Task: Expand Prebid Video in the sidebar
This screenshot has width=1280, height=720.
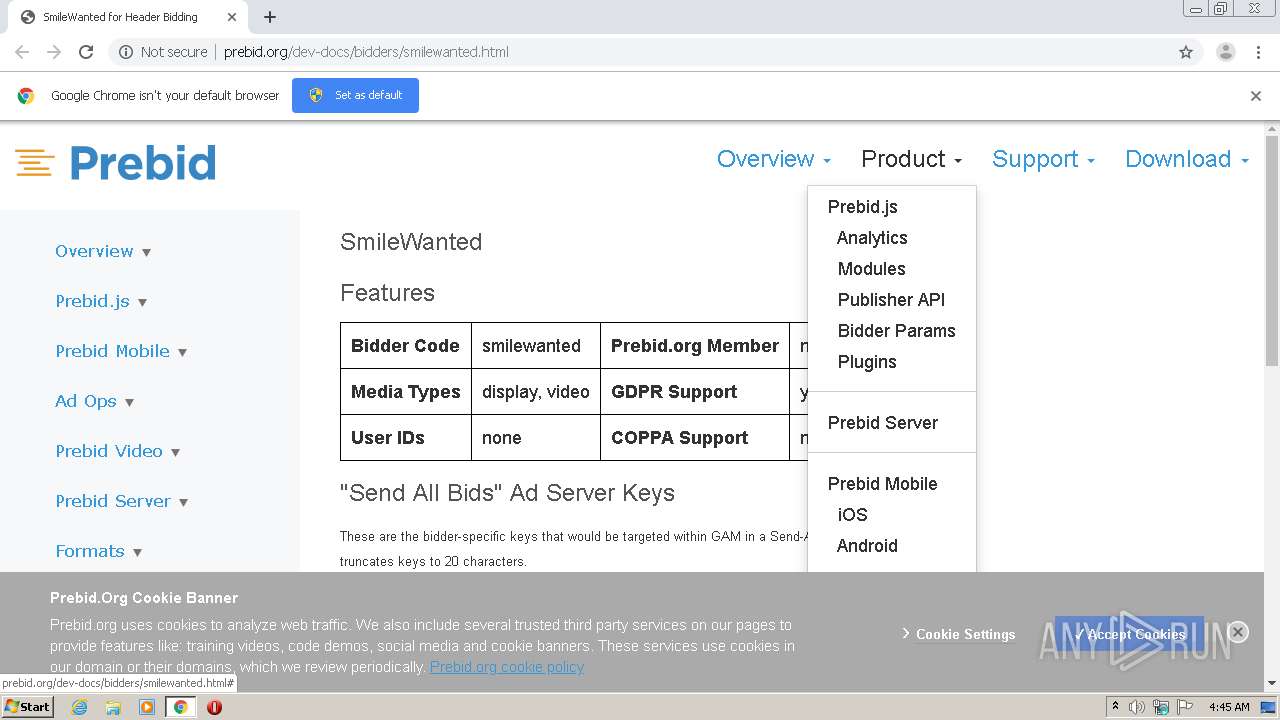Action: pos(118,451)
